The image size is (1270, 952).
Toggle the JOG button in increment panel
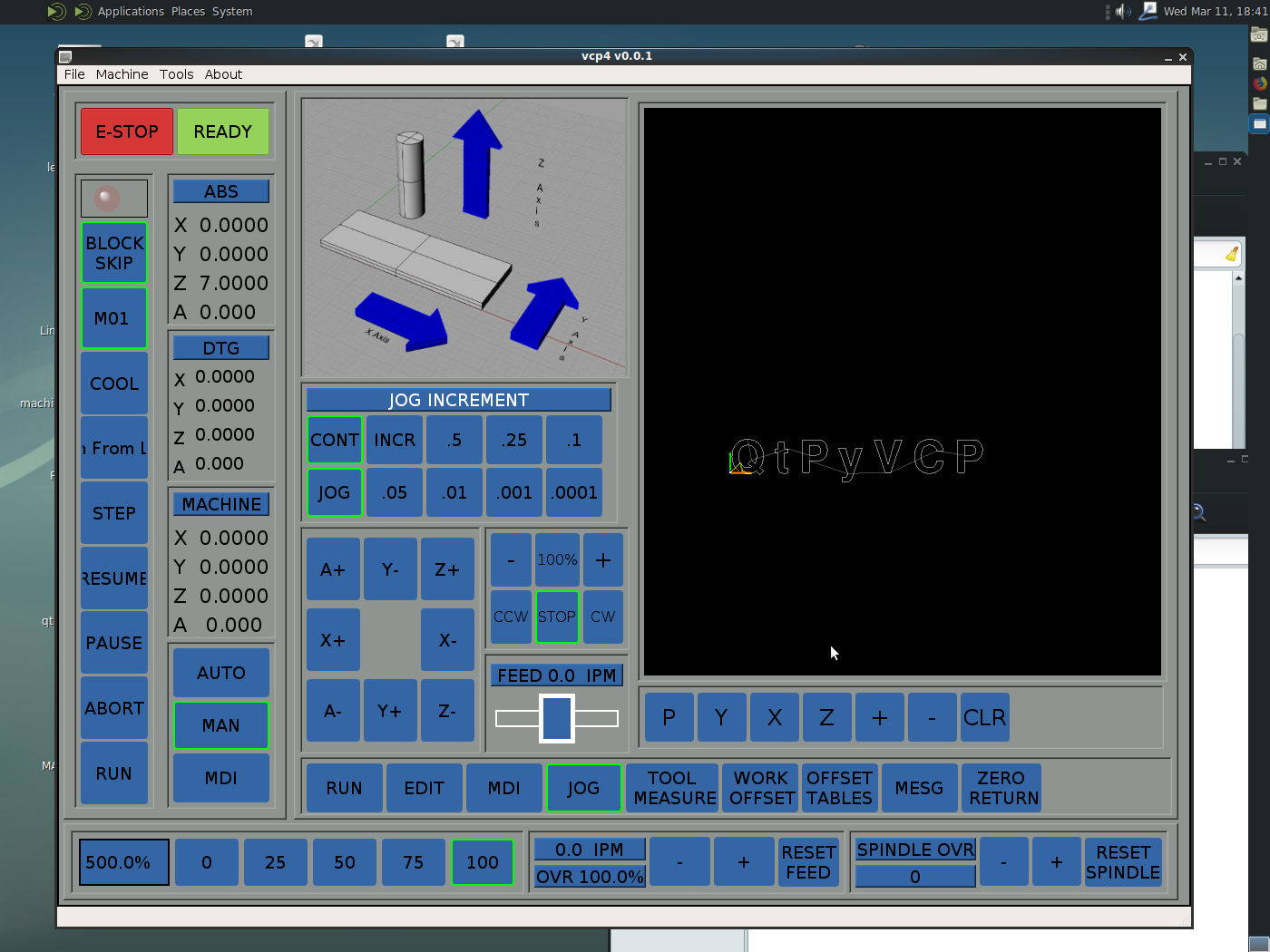pos(335,492)
